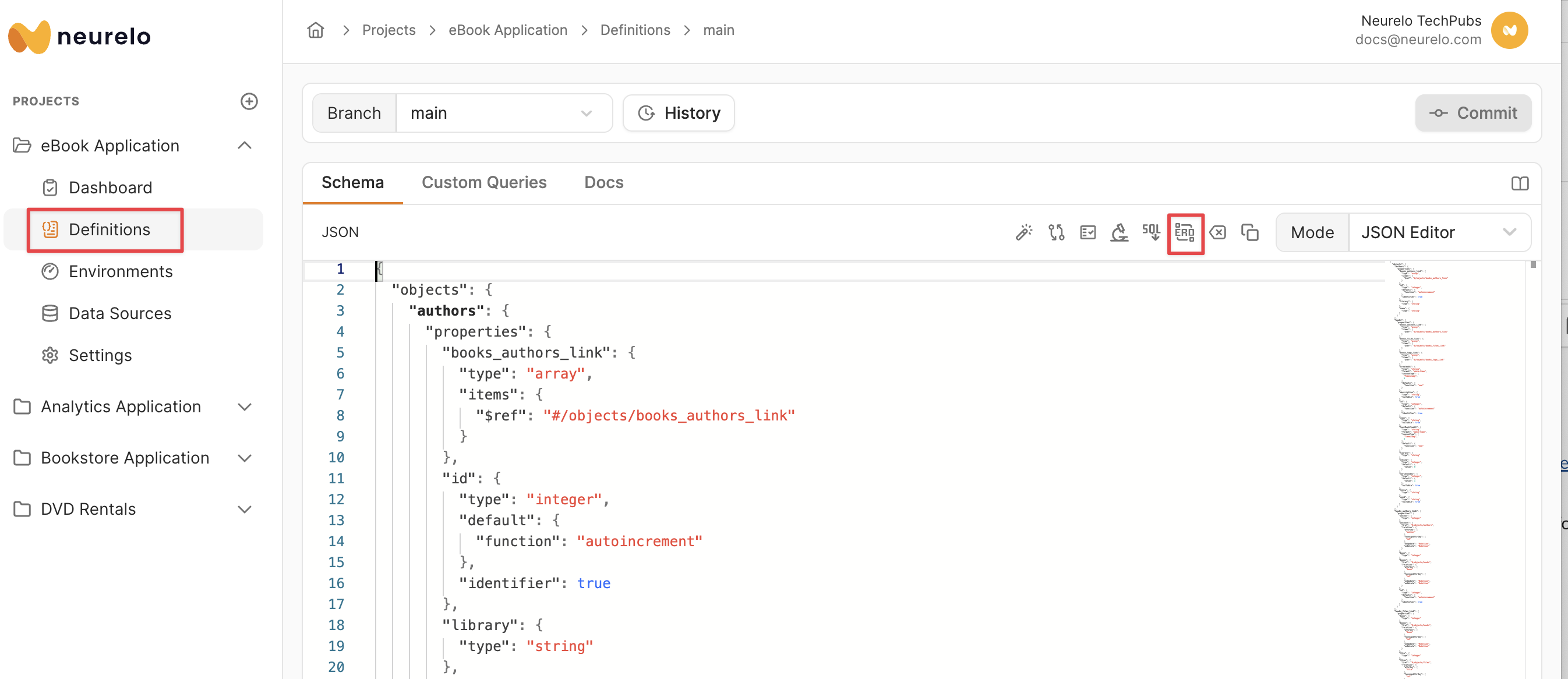Open Data Sources in the sidebar
Screen dimensions: 1568x679
tap(120, 313)
